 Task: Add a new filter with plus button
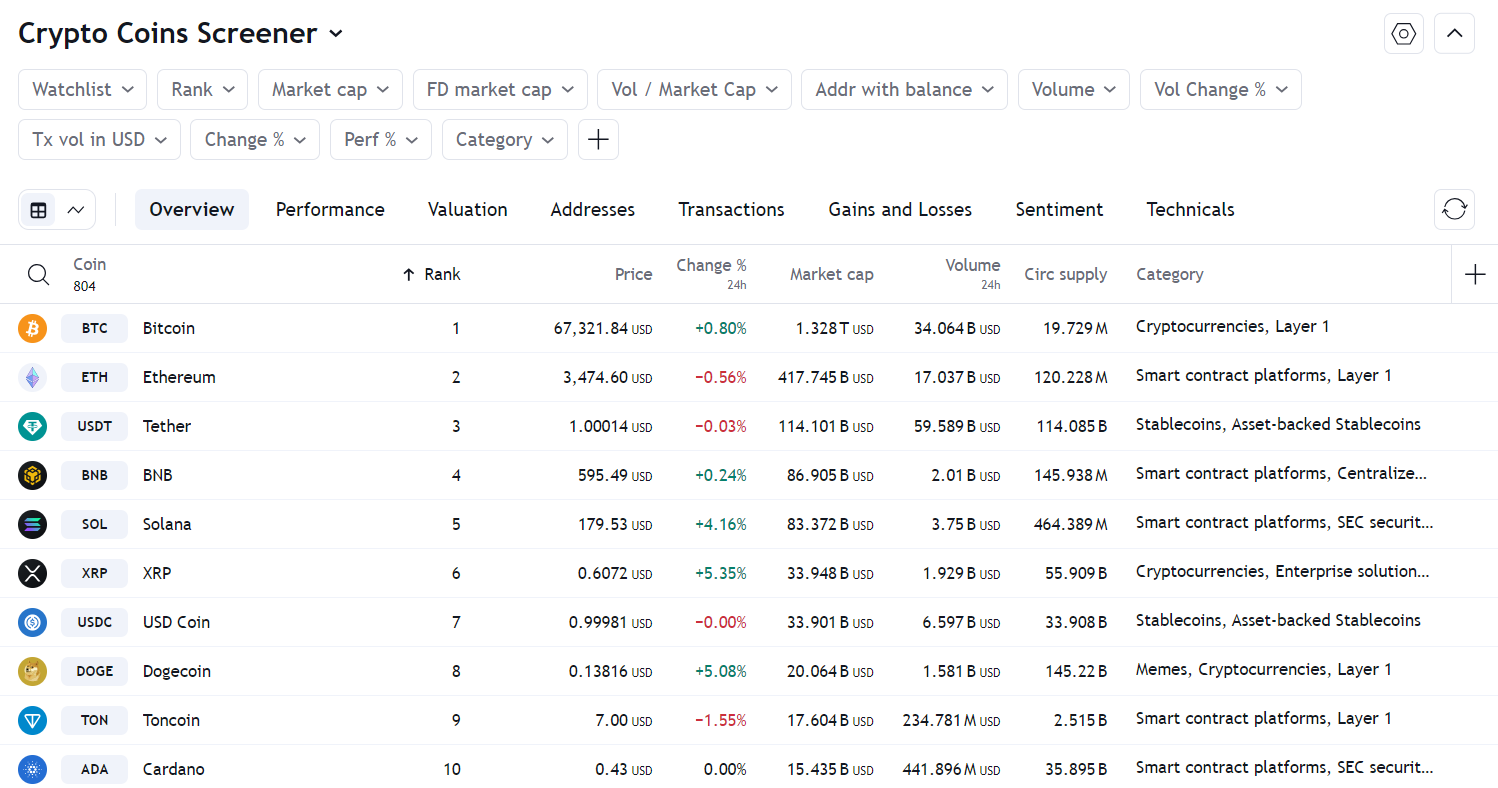click(598, 140)
